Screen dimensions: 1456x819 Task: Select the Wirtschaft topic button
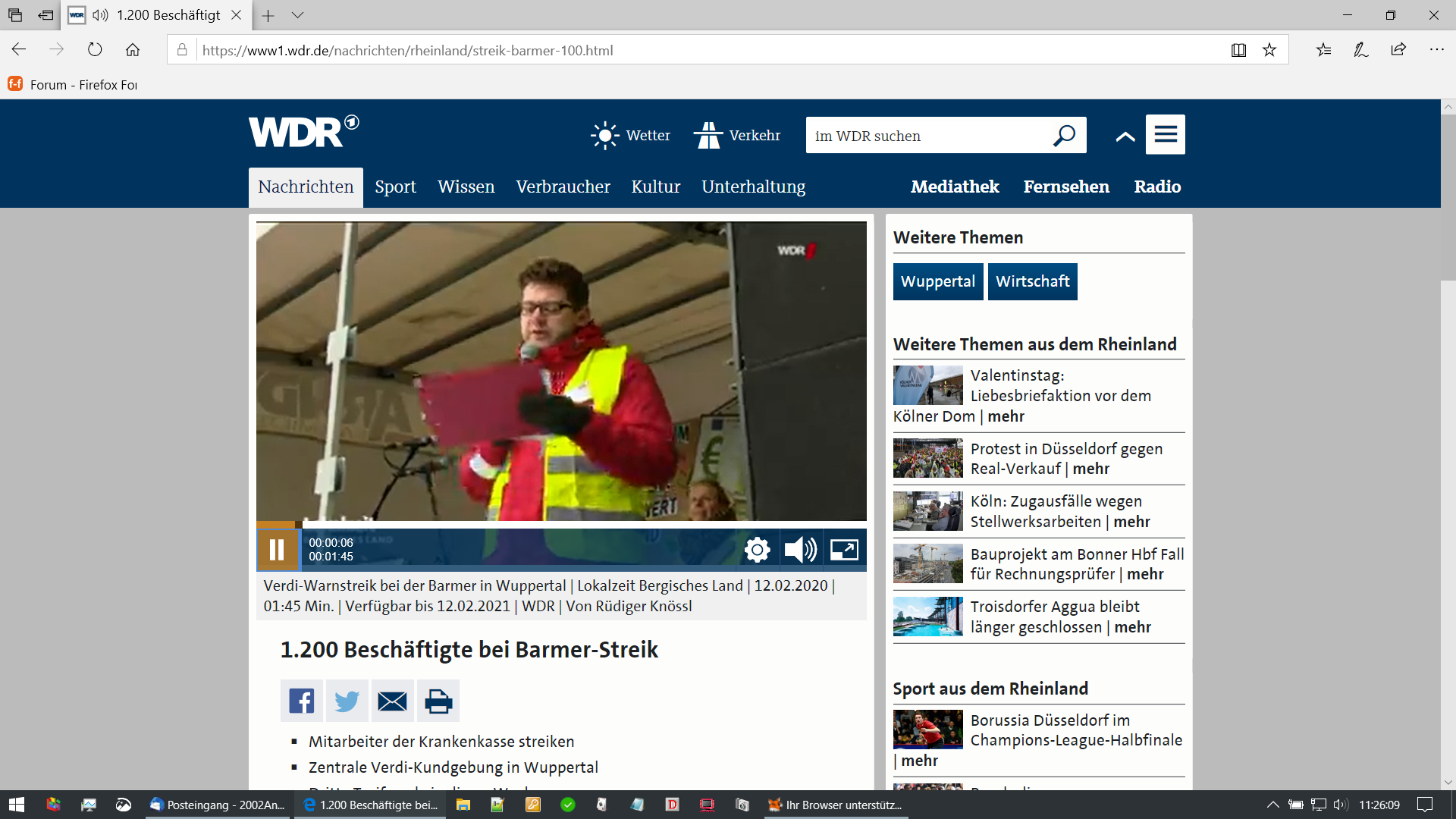(1032, 281)
